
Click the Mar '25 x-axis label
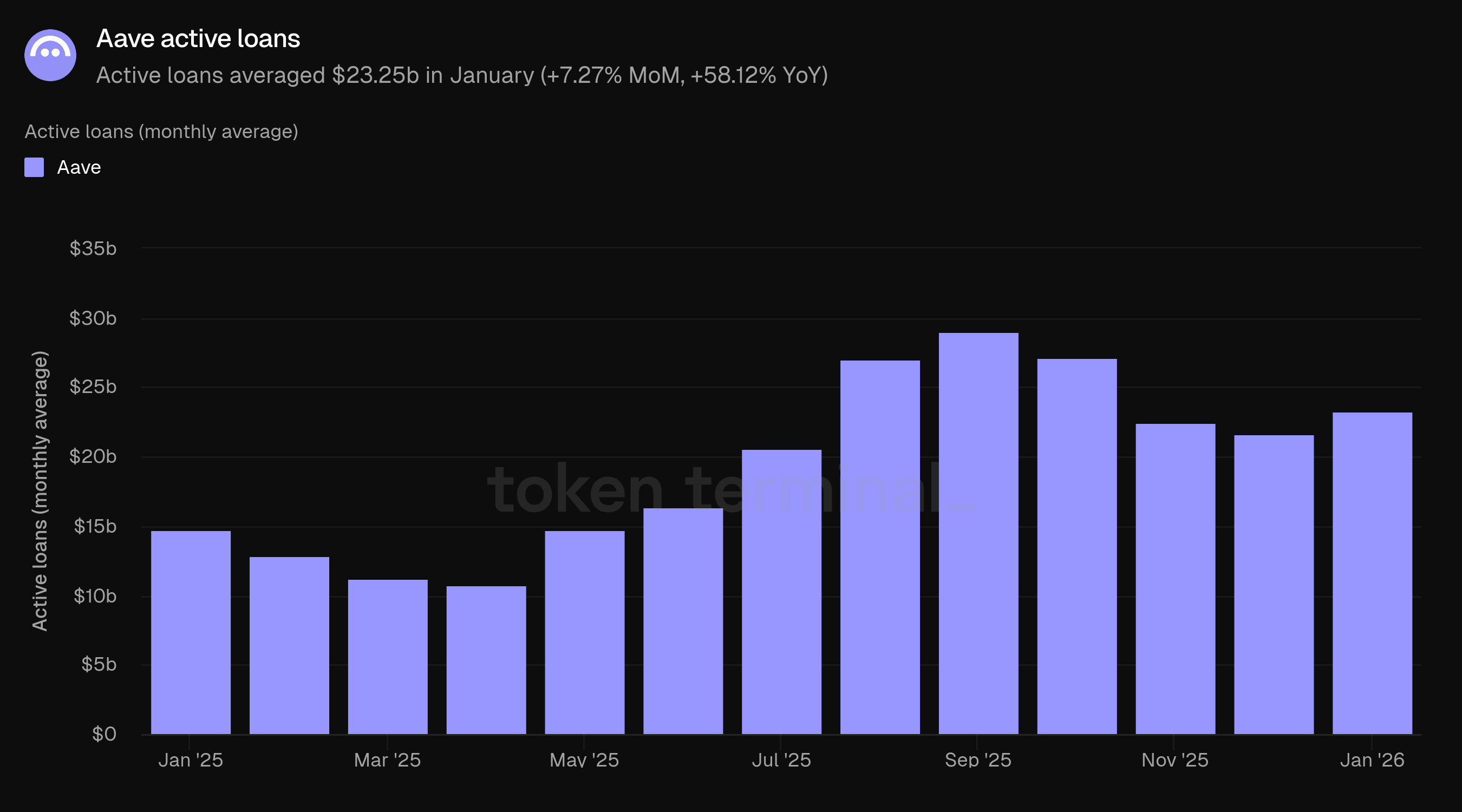[387, 760]
